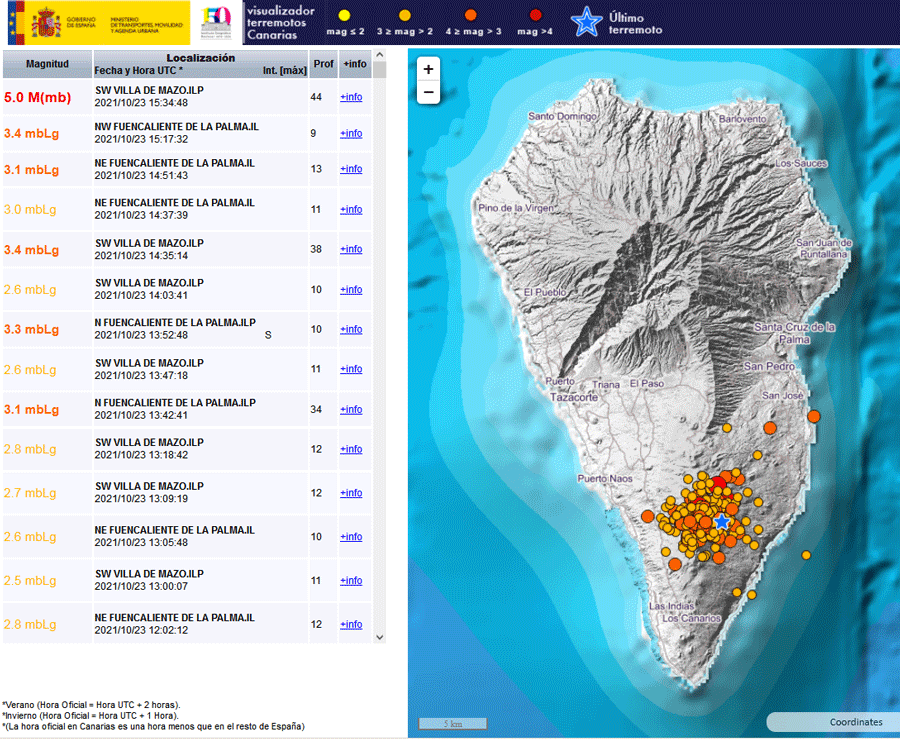Click the earthquake list scrollbar down arrow
The height and width of the screenshot is (739, 900).
click(x=379, y=637)
